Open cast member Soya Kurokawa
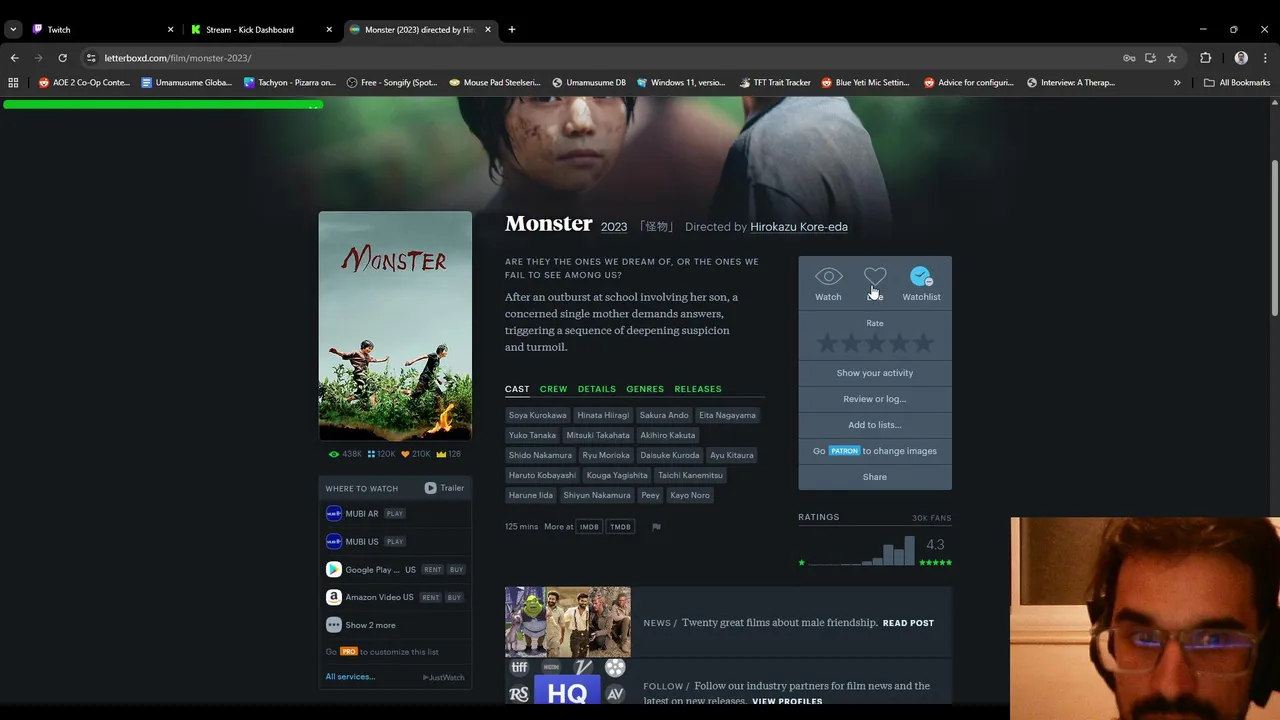 538,415
